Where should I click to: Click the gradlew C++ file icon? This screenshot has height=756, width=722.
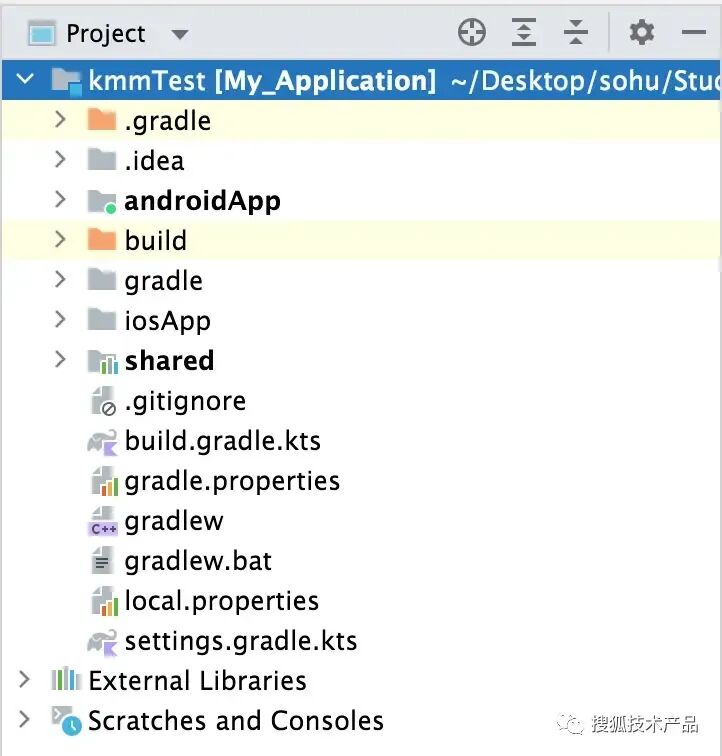click(103, 521)
